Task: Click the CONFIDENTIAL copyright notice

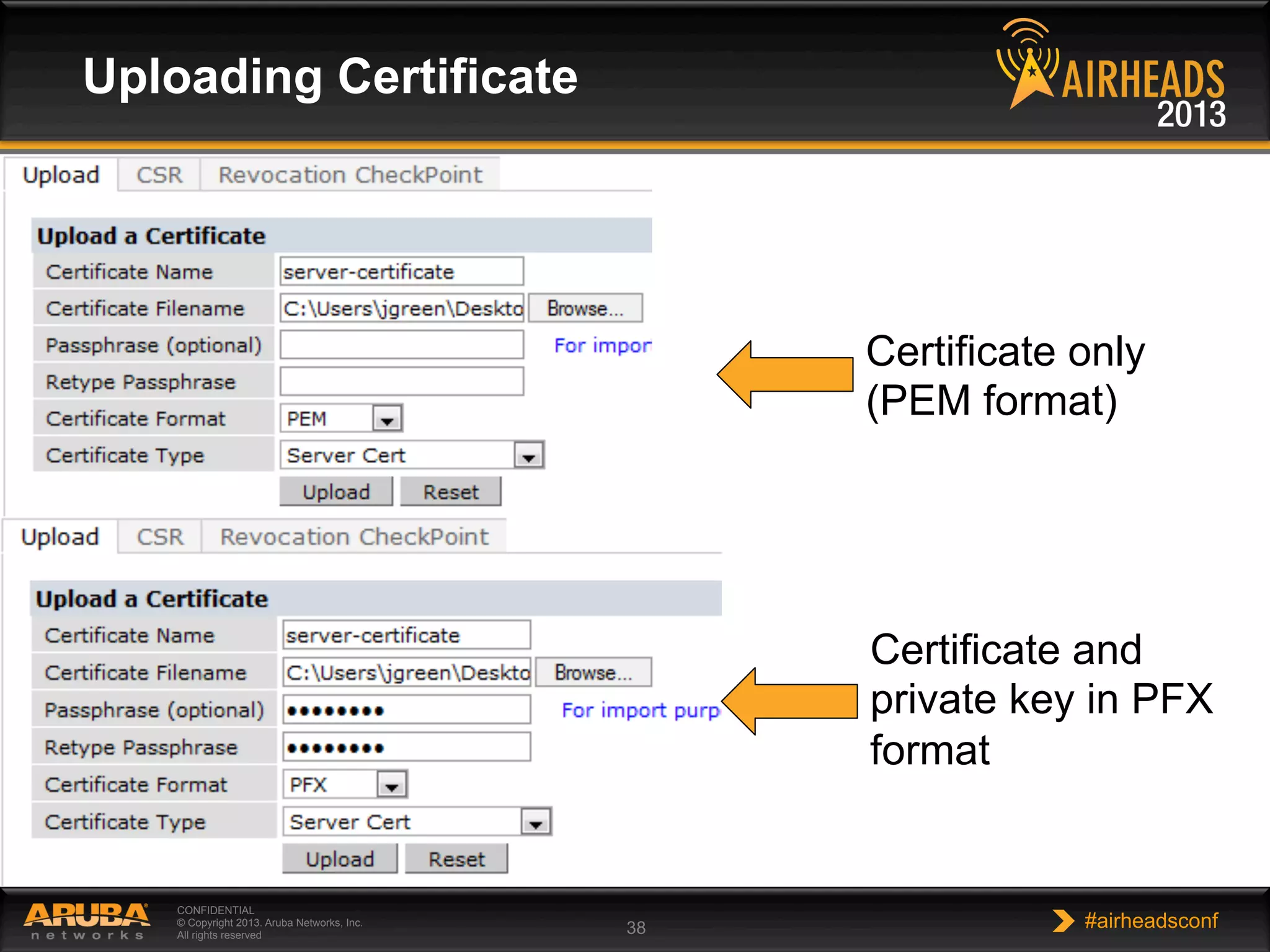Action: pyautogui.click(x=269, y=922)
